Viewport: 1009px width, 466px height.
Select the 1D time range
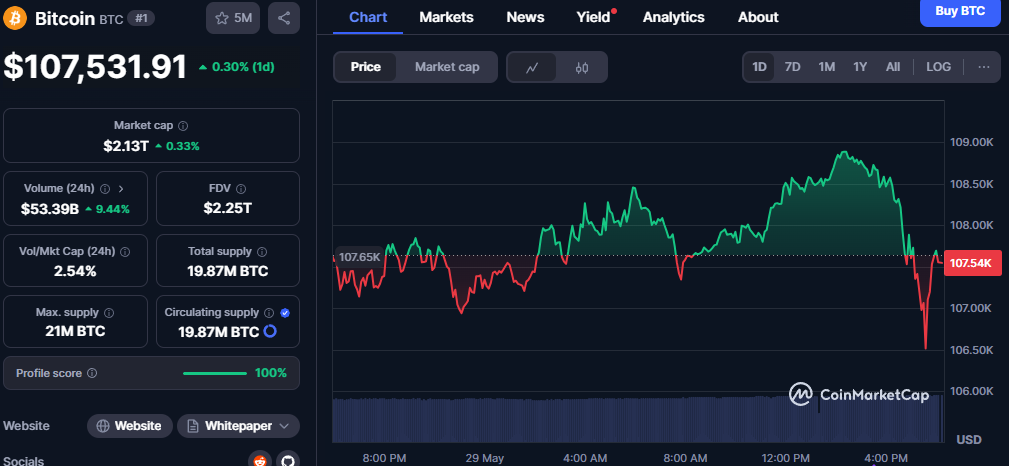760,67
